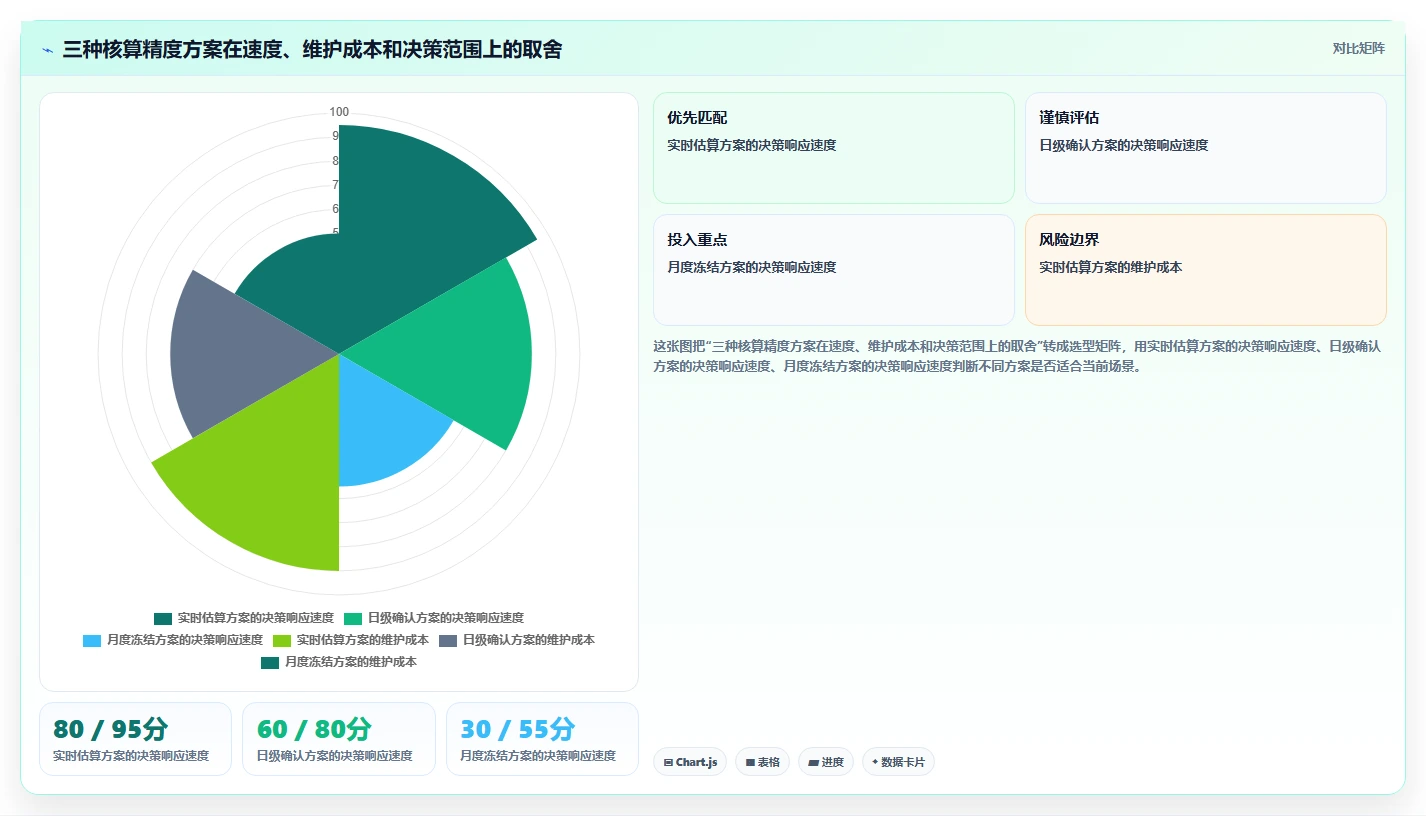This screenshot has height=816, width=1426.
Task: Open the 投入重点 card
Action: click(x=834, y=270)
